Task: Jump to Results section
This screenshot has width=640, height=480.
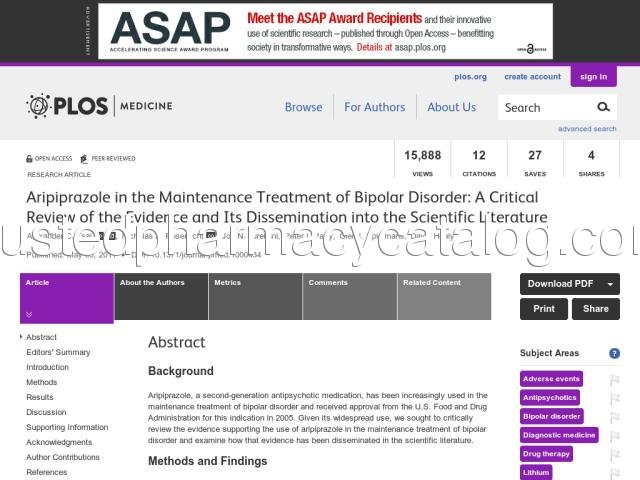Action: pyautogui.click(x=40, y=397)
